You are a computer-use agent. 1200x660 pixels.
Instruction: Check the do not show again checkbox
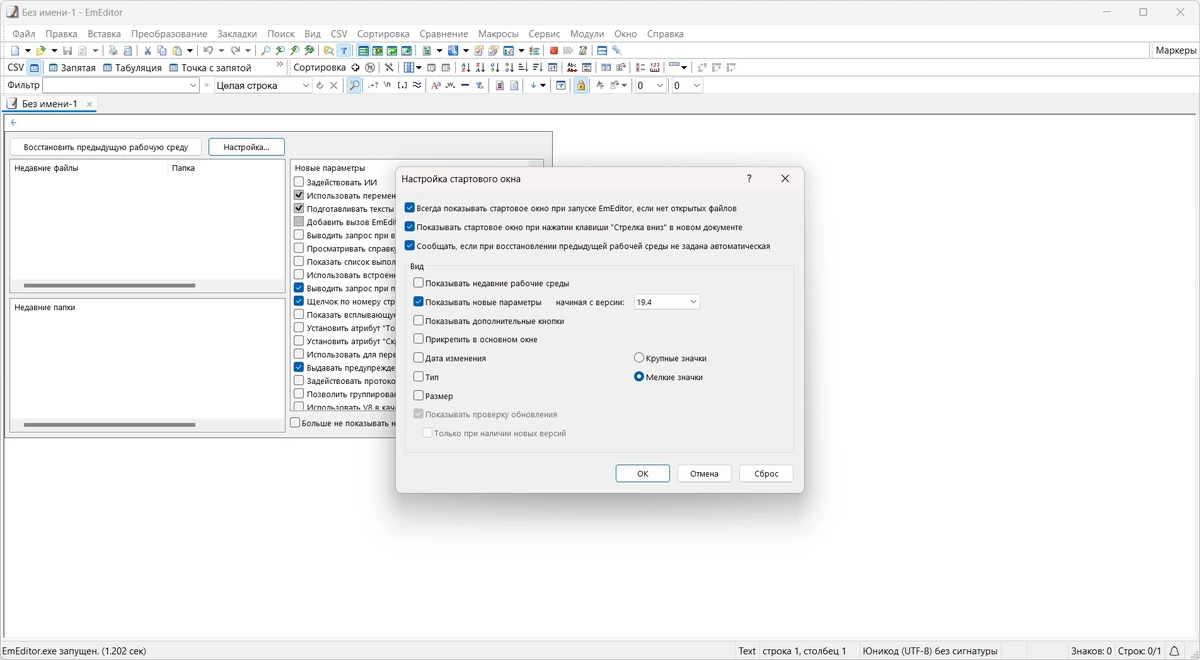(295, 423)
